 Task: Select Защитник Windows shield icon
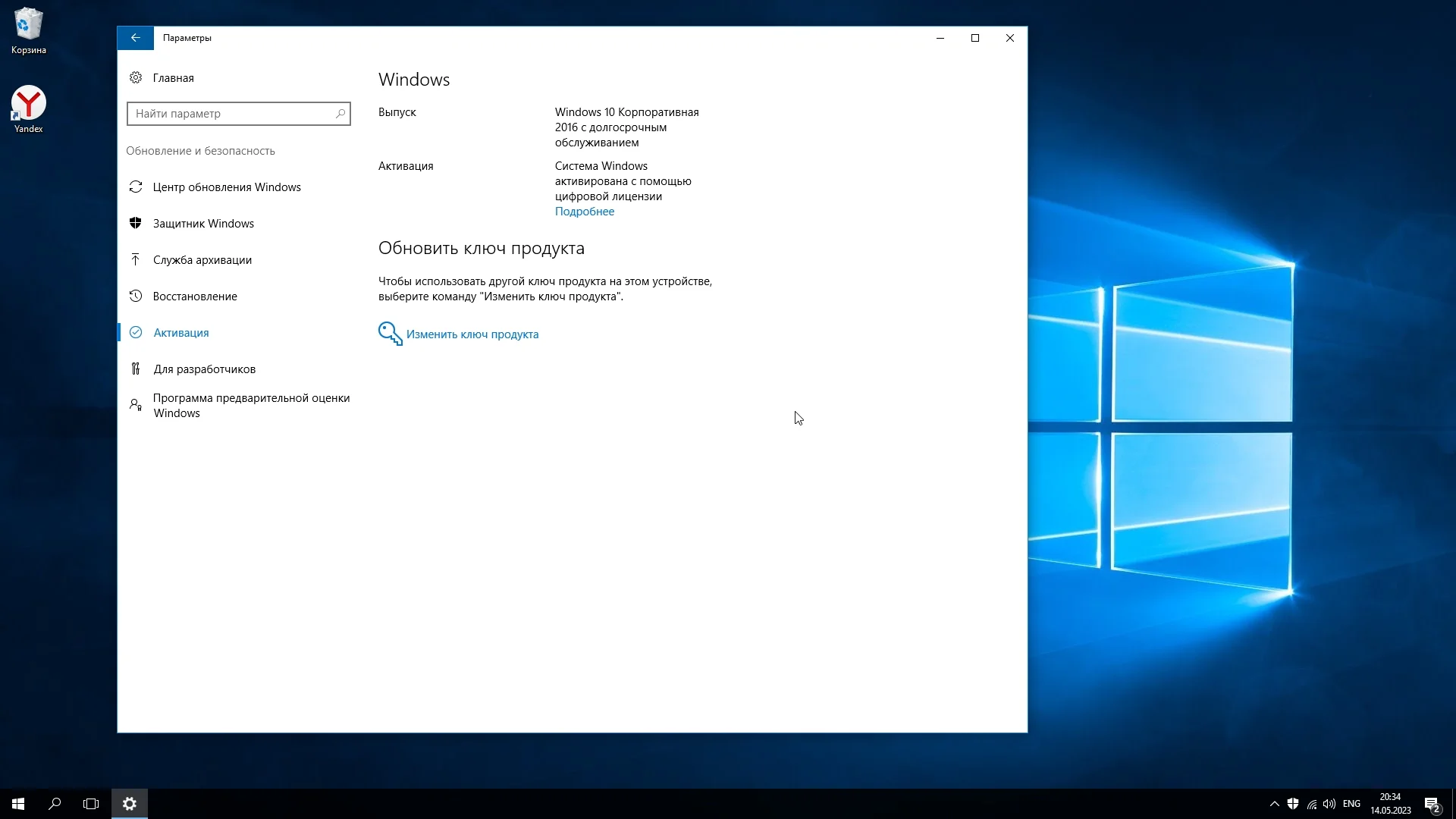136,223
